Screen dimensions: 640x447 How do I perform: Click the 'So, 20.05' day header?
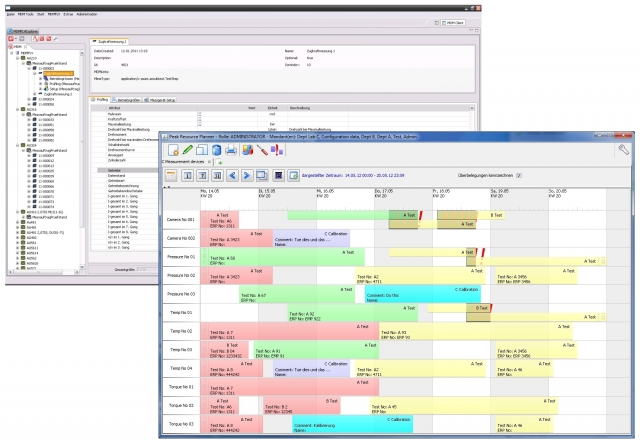pyautogui.click(x=558, y=191)
